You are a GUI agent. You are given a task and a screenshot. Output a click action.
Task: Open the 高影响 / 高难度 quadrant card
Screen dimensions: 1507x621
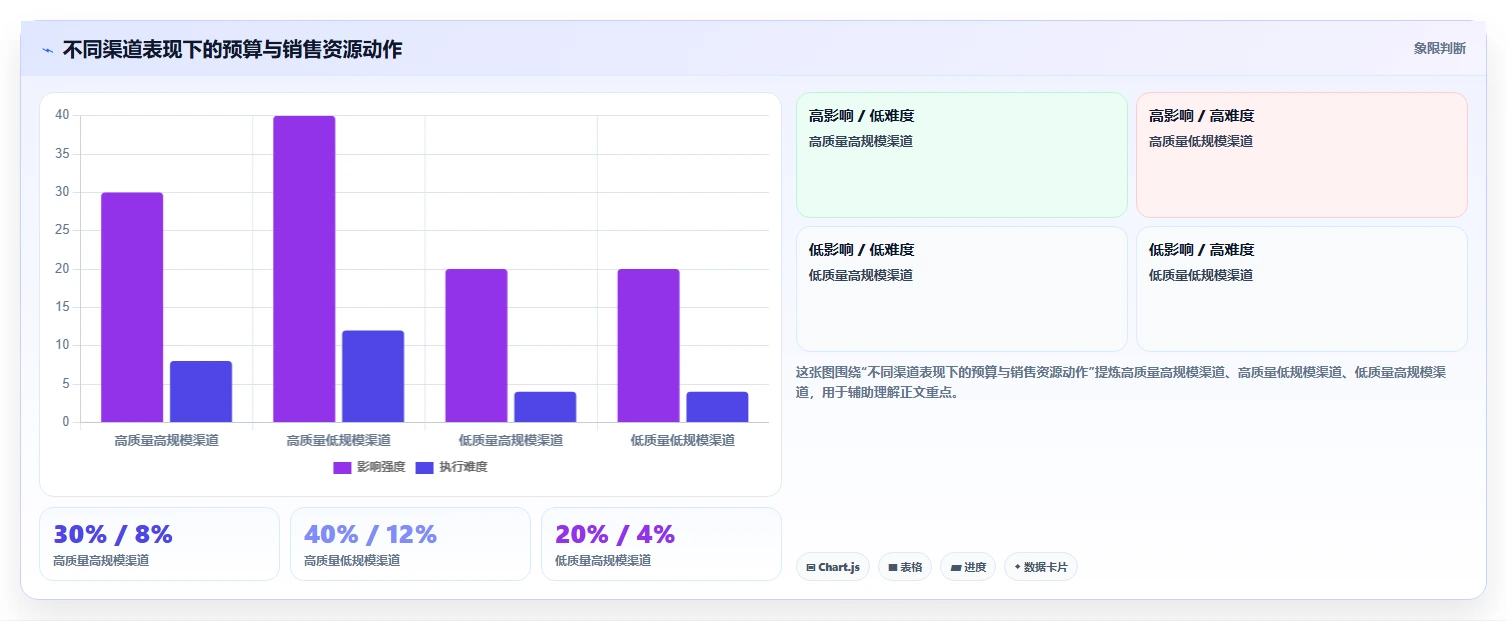coord(1301,155)
